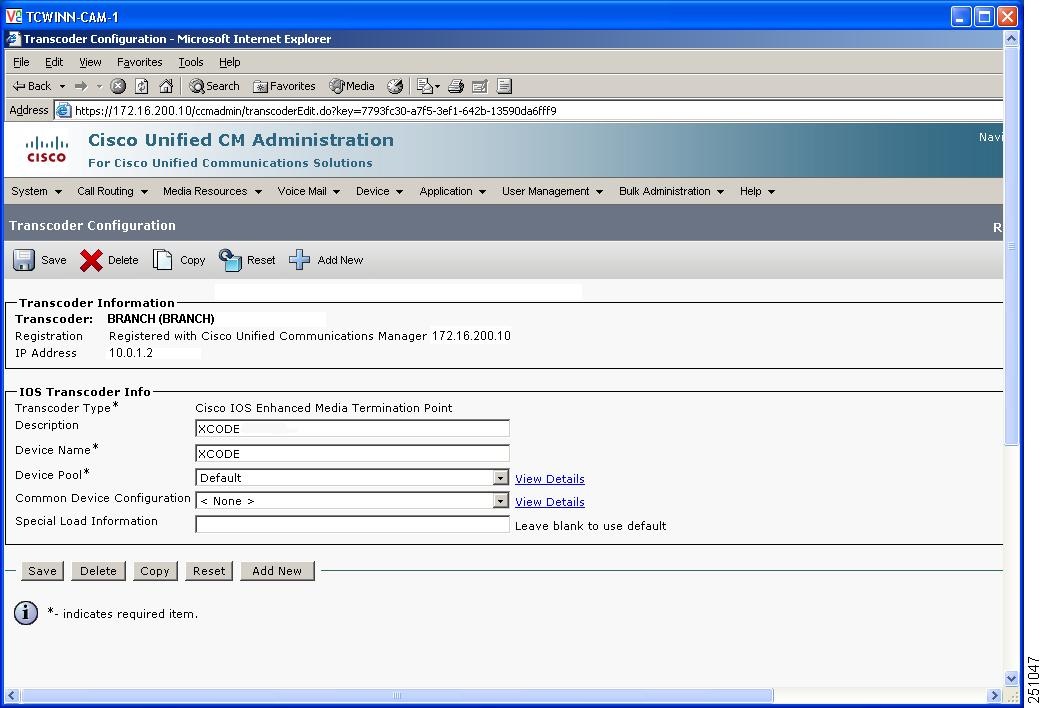
Task: Open the Favorites pane from the toolbar
Action: click(284, 86)
